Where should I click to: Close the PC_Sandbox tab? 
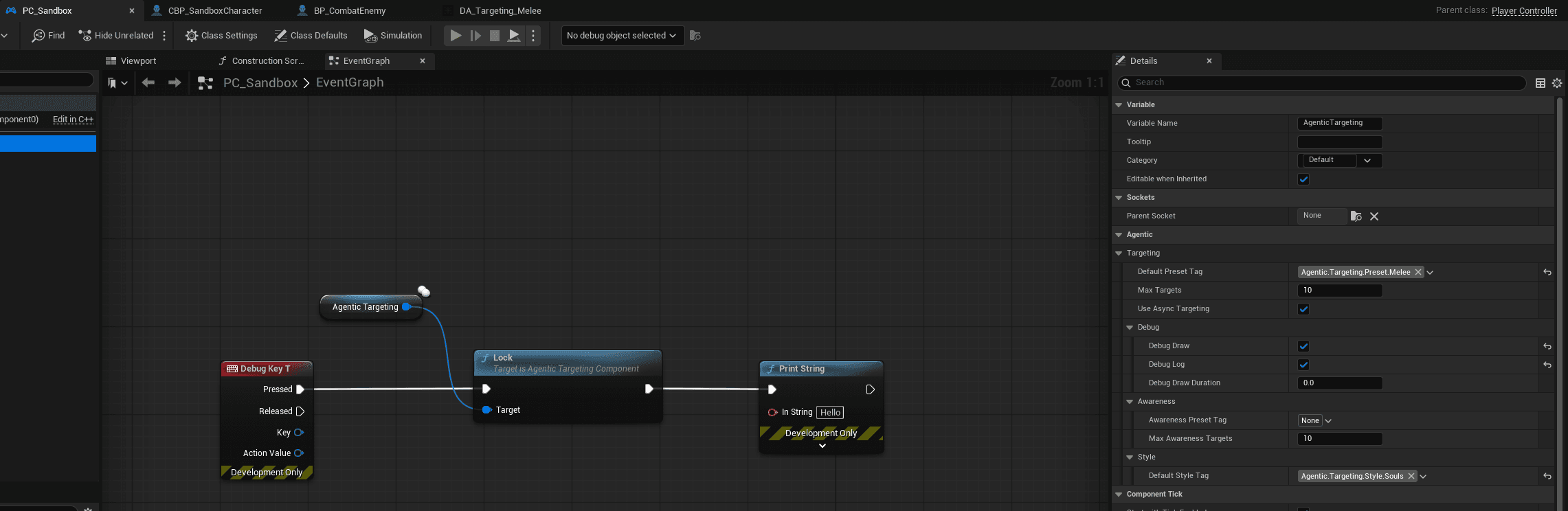coord(132,11)
